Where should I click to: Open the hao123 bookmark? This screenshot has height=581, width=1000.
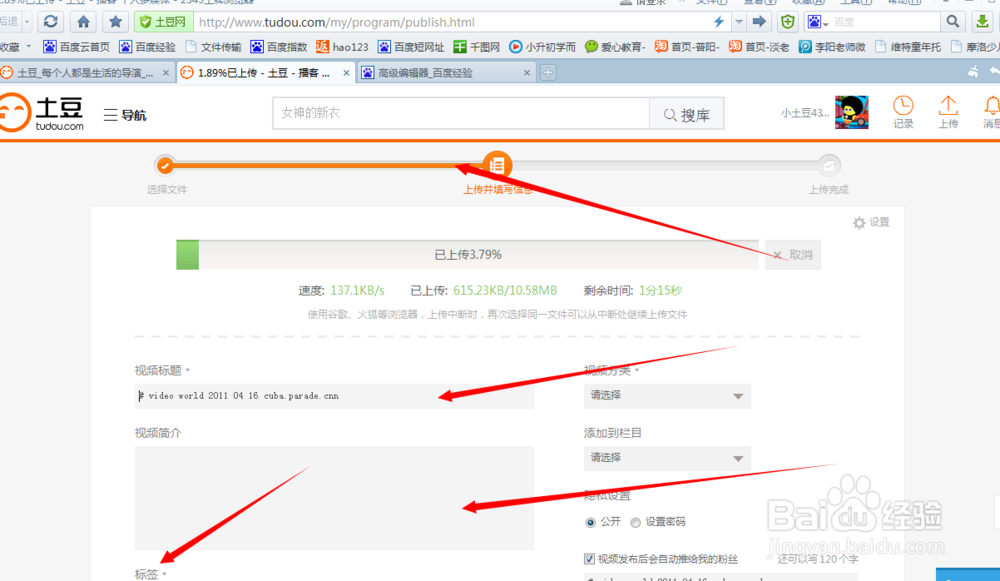click(x=342, y=47)
